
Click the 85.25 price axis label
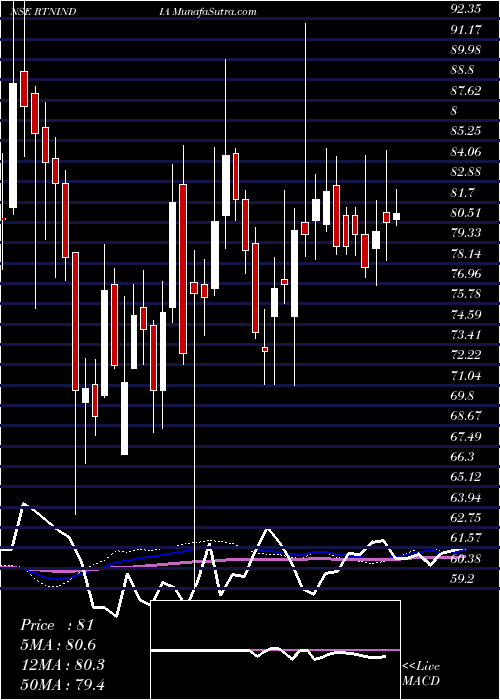click(x=468, y=131)
